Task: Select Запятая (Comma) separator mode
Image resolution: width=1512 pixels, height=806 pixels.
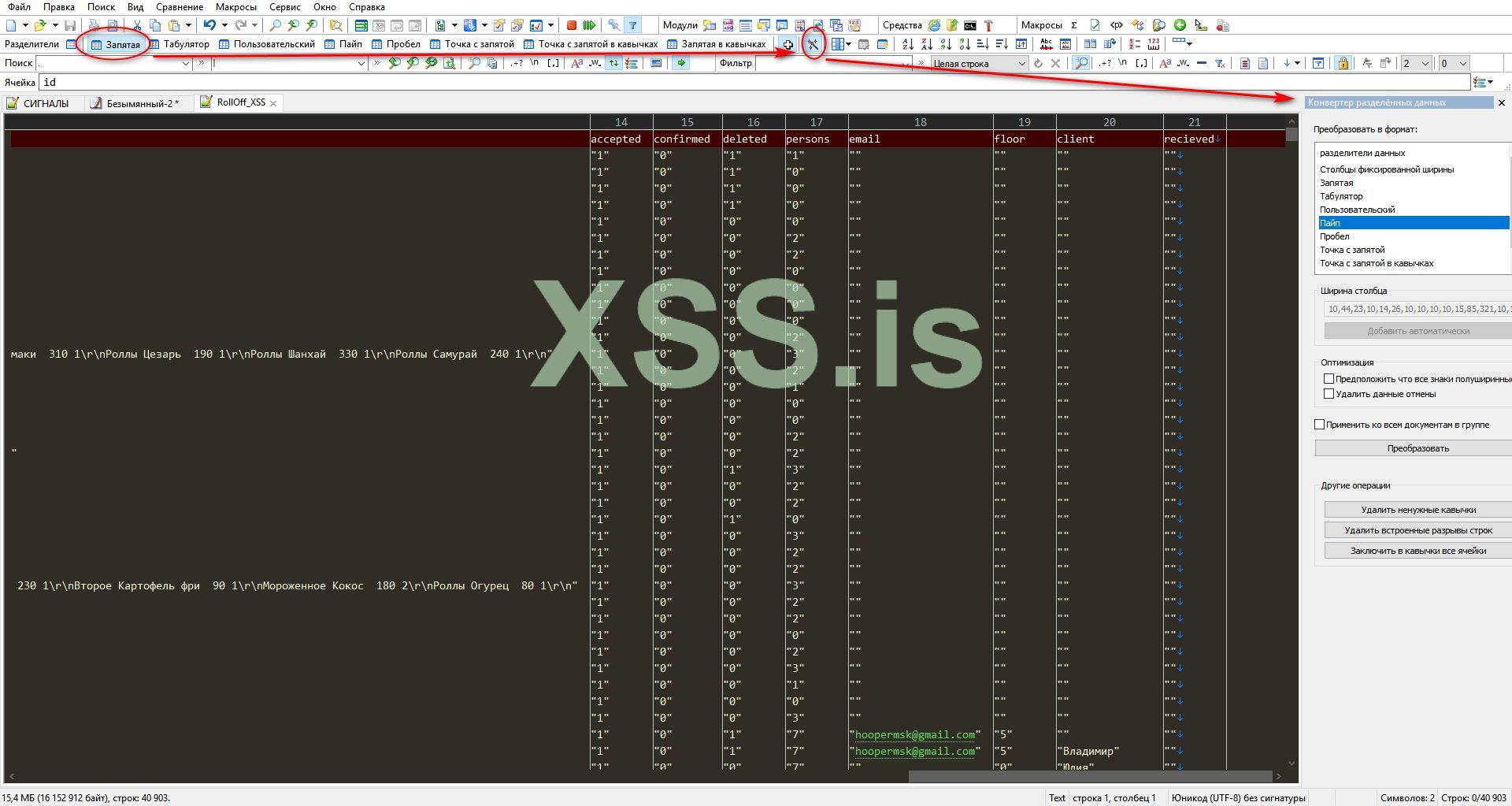Action: (x=116, y=44)
